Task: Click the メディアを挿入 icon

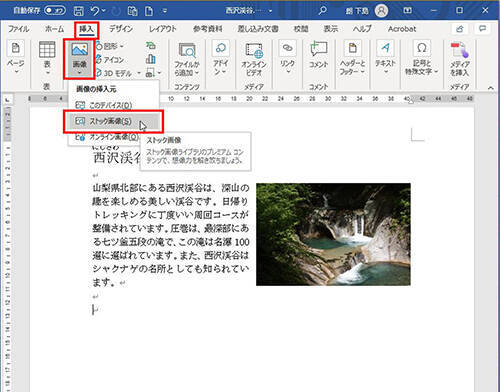Action: 460,50
